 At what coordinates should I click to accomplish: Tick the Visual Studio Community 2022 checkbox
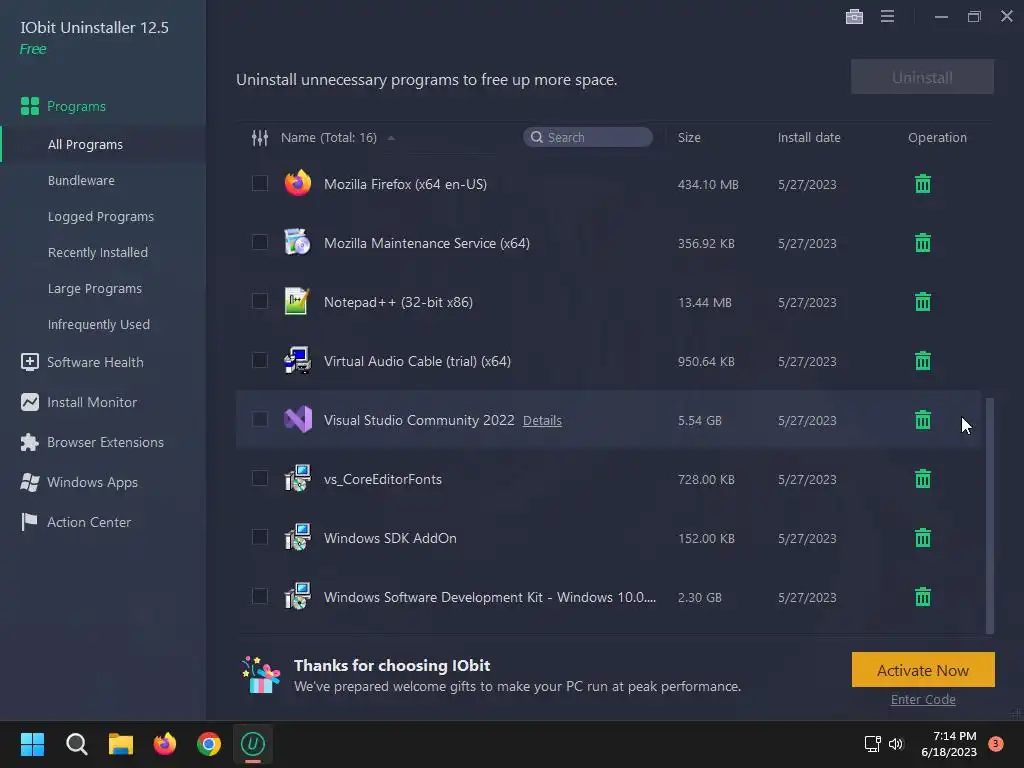pos(259,419)
